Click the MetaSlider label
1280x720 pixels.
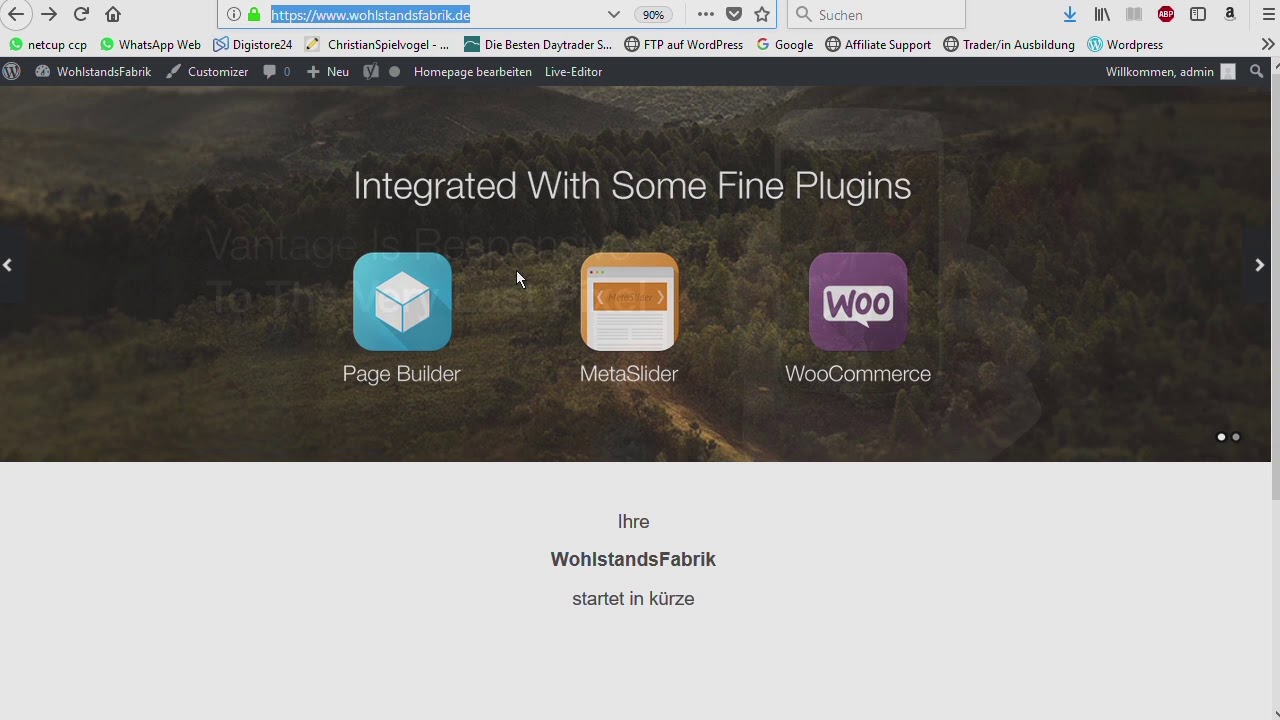point(629,374)
